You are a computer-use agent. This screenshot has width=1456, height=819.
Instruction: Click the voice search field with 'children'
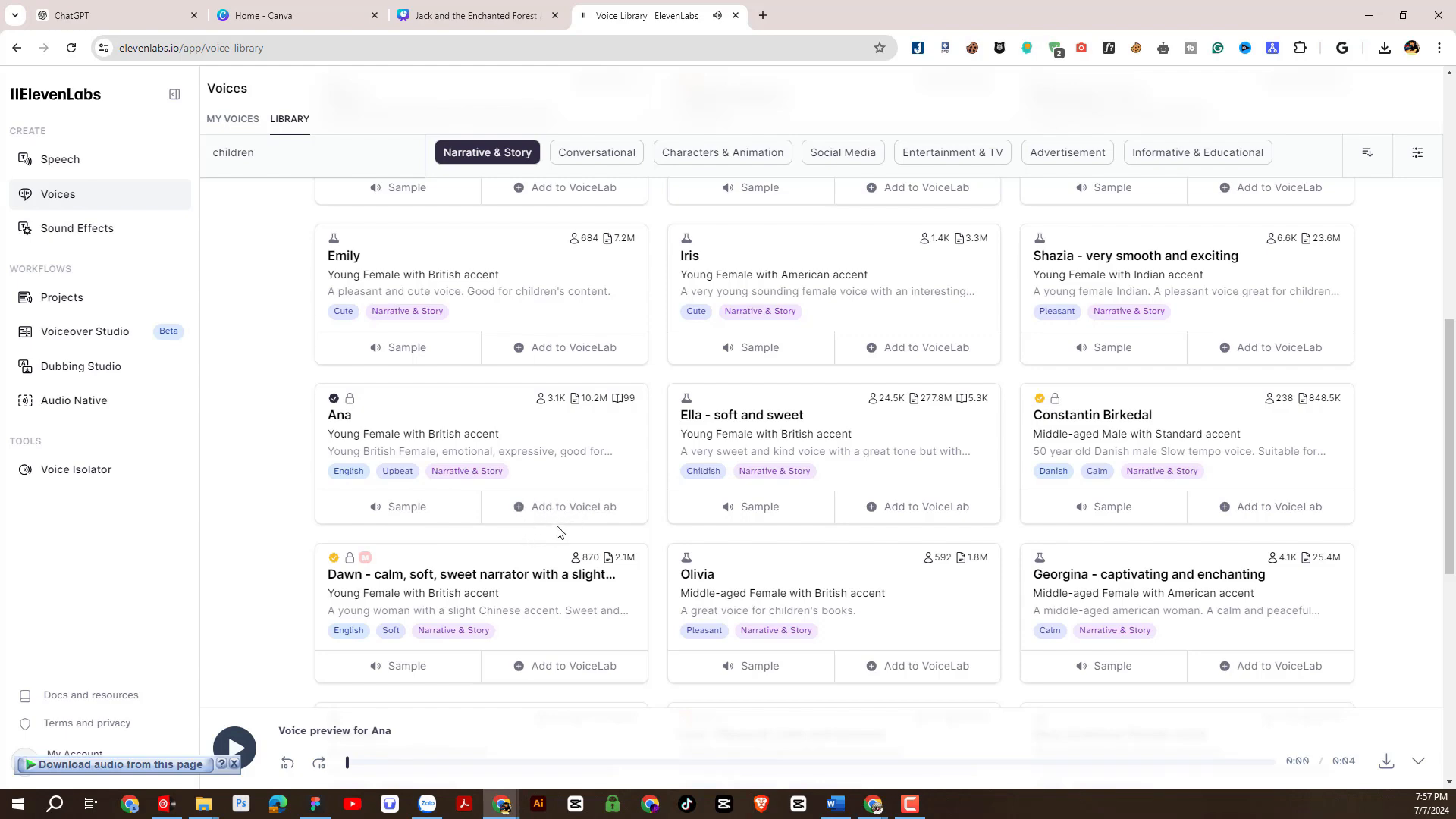point(312,152)
